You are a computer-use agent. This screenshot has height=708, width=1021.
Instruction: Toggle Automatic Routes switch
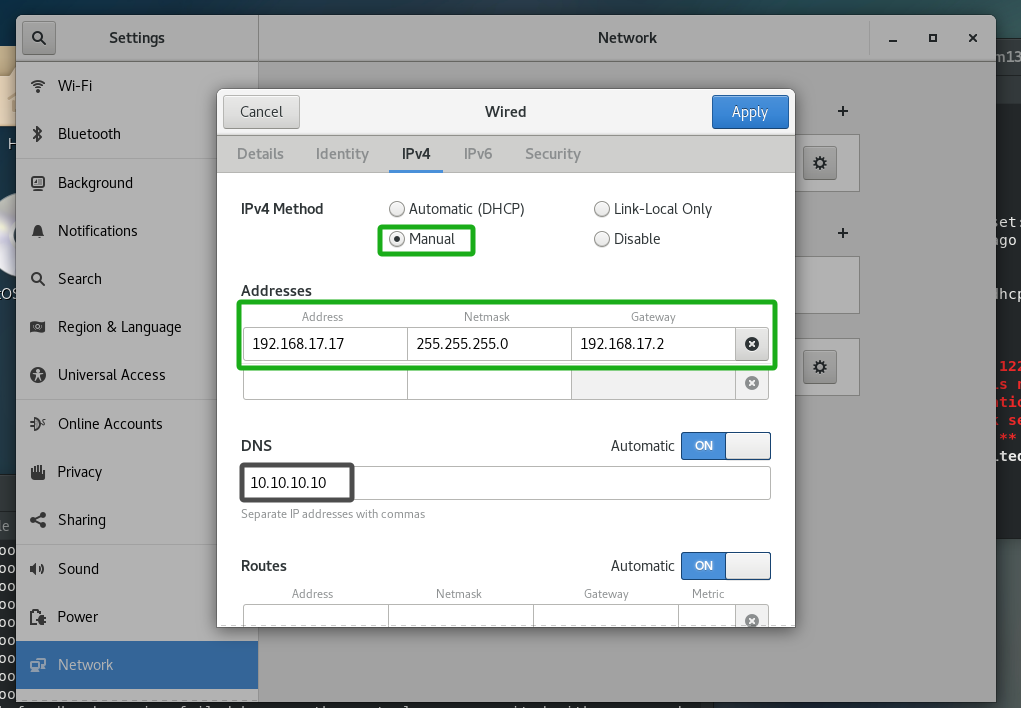point(725,566)
